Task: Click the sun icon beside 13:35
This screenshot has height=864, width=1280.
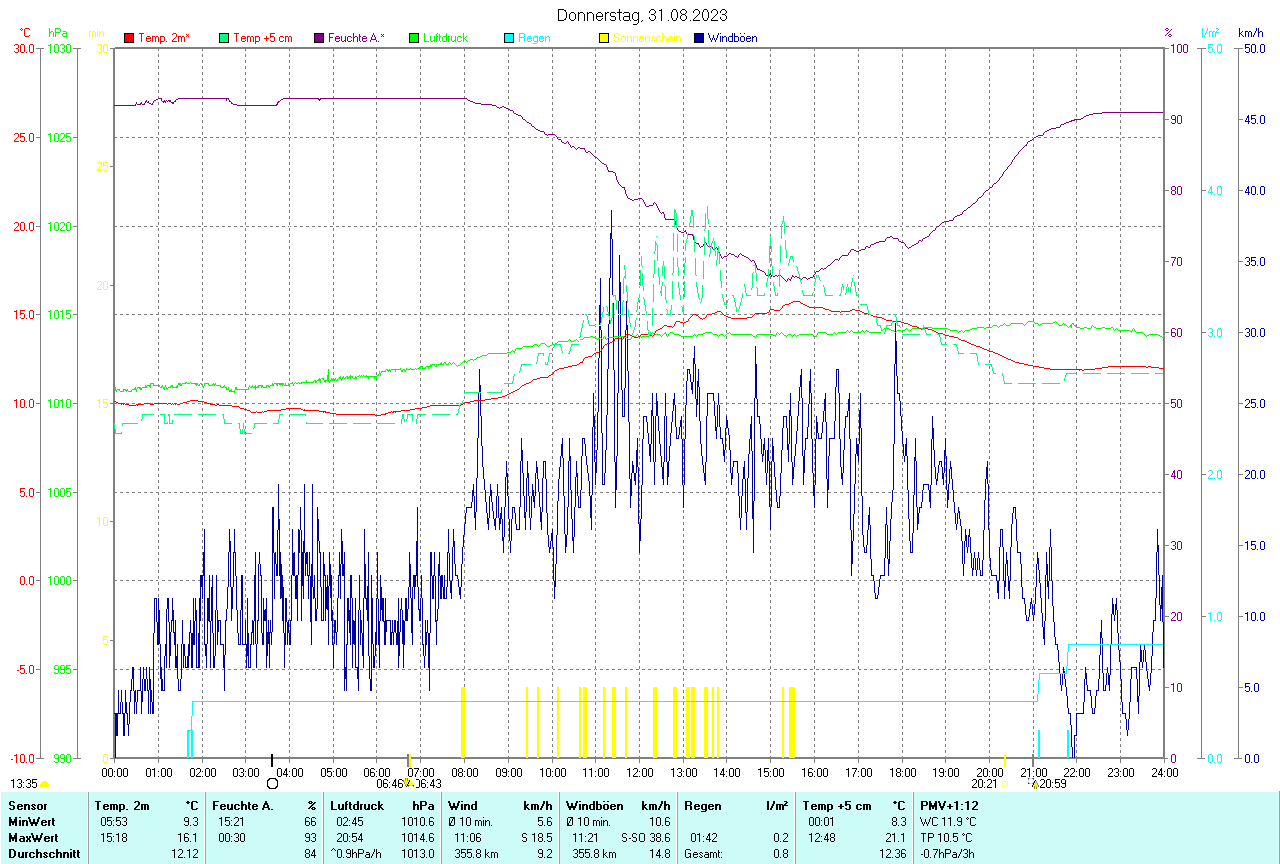Action: click(45, 785)
